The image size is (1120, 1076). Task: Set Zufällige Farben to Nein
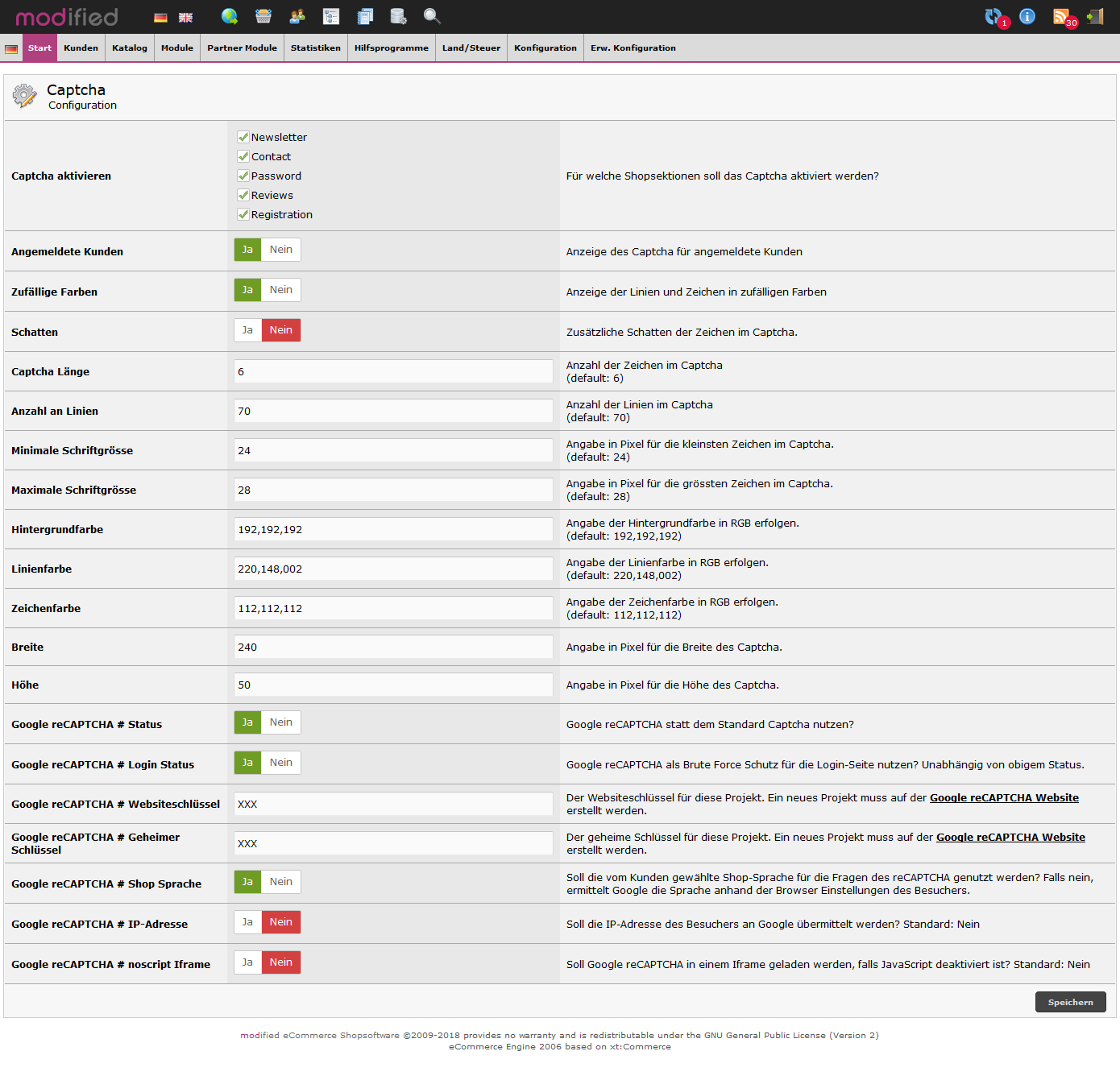tap(281, 290)
